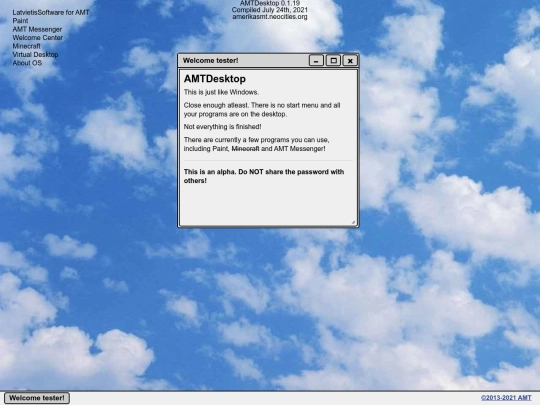
Task: Click the Welcome tester title bar
Action: pyautogui.click(x=243, y=61)
